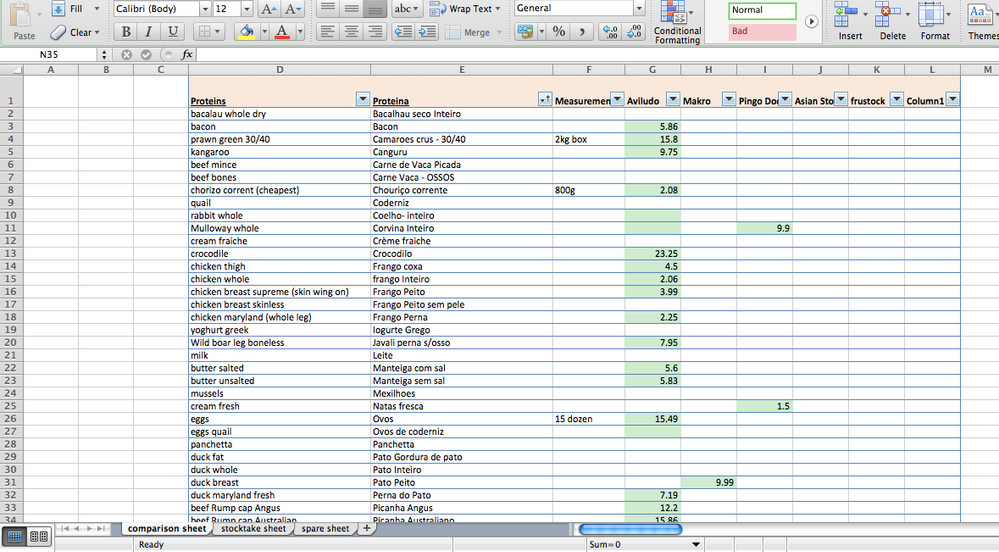Toggle Bold formatting
The image size is (999, 552).
click(x=126, y=31)
